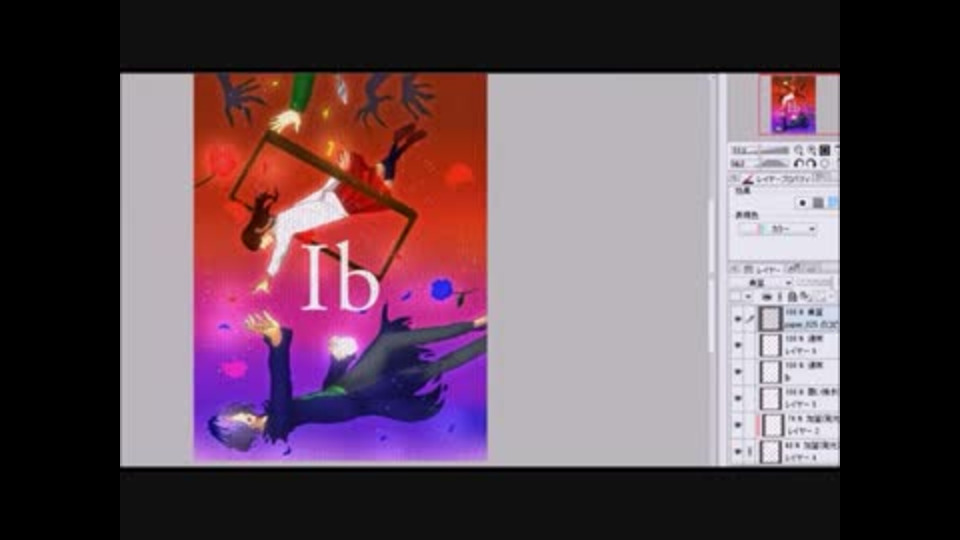The height and width of the screenshot is (540, 960).
Task: Switch to the Layer panel tab
Action: click(x=763, y=269)
